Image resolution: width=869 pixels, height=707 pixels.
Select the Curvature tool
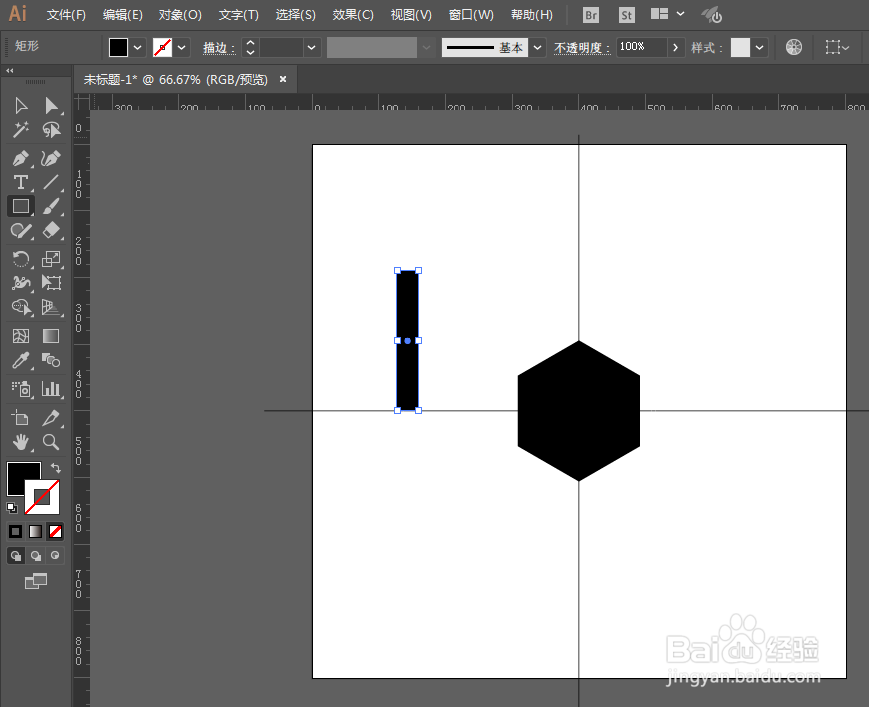click(52, 158)
